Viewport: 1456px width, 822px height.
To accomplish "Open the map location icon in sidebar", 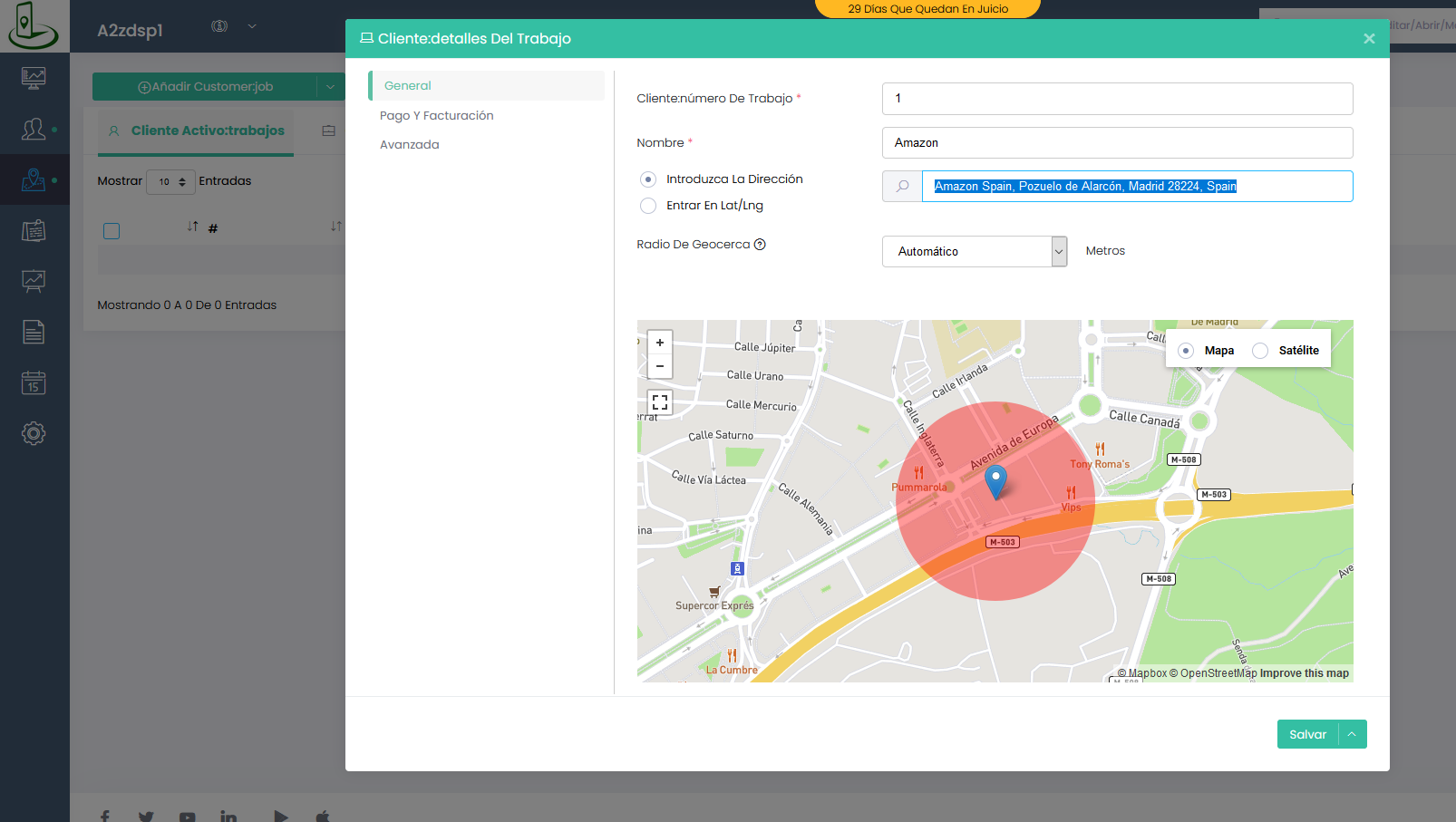I will coord(34,179).
